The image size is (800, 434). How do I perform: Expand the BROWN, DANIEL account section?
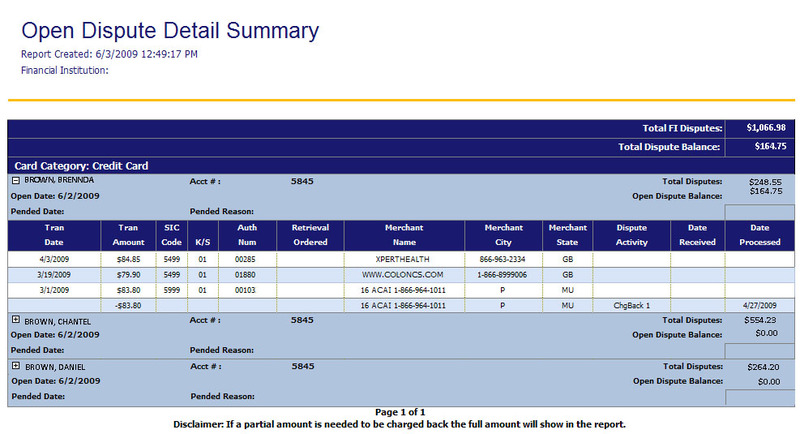tap(16, 366)
